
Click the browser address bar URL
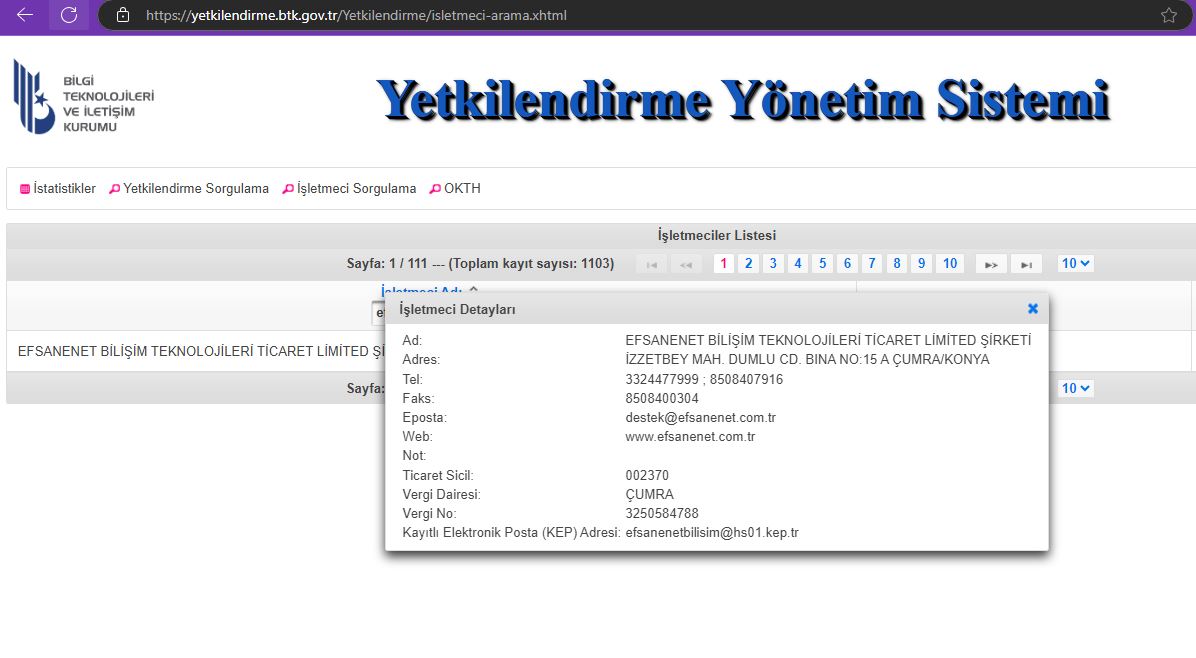click(x=356, y=15)
